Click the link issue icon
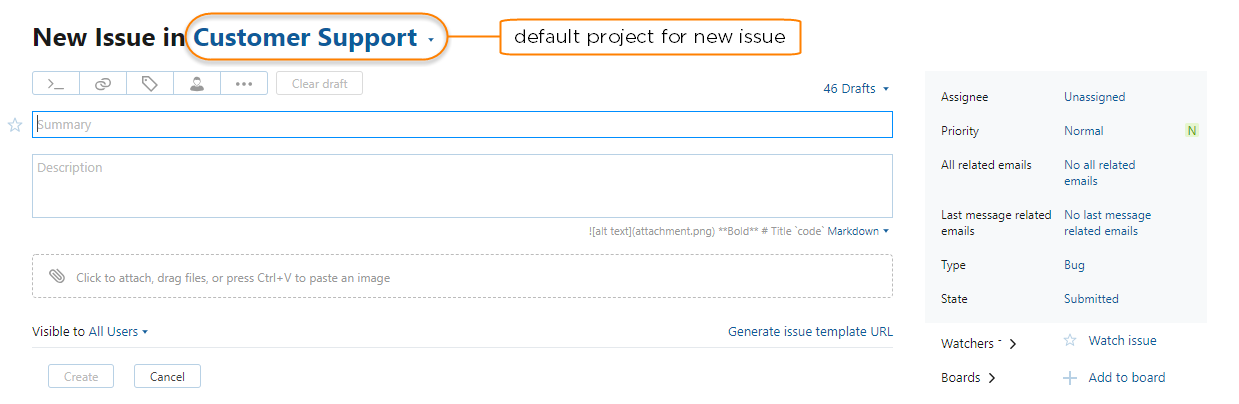Viewport: 1239px width, 404px height. (x=103, y=84)
